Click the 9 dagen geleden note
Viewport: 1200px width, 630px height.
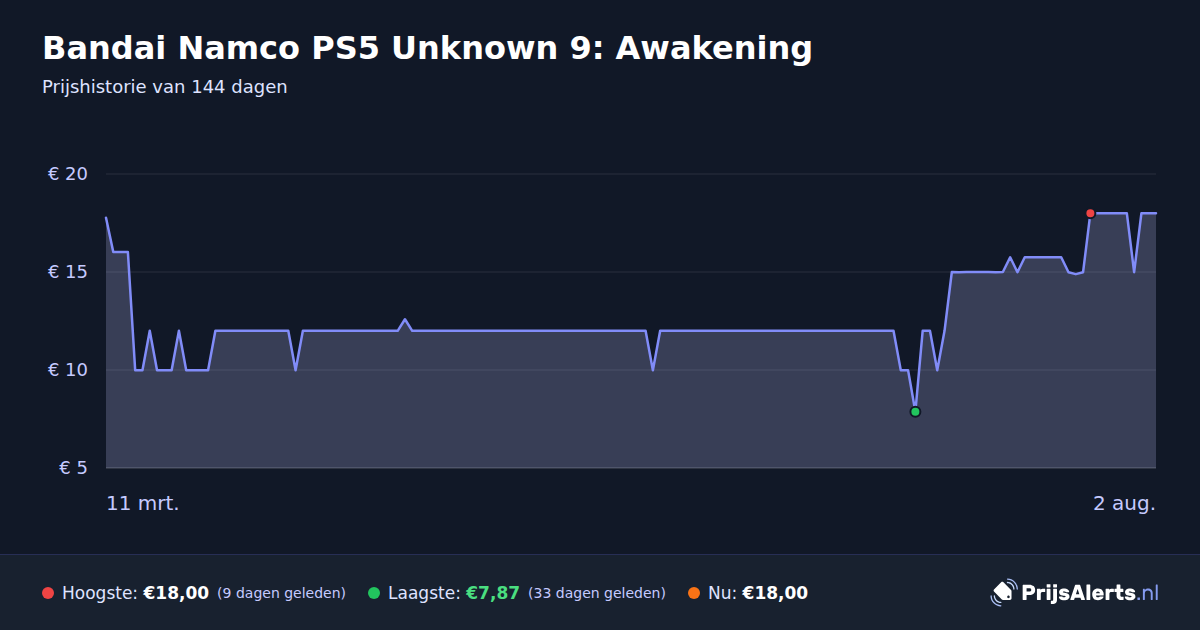pyautogui.click(x=281, y=593)
